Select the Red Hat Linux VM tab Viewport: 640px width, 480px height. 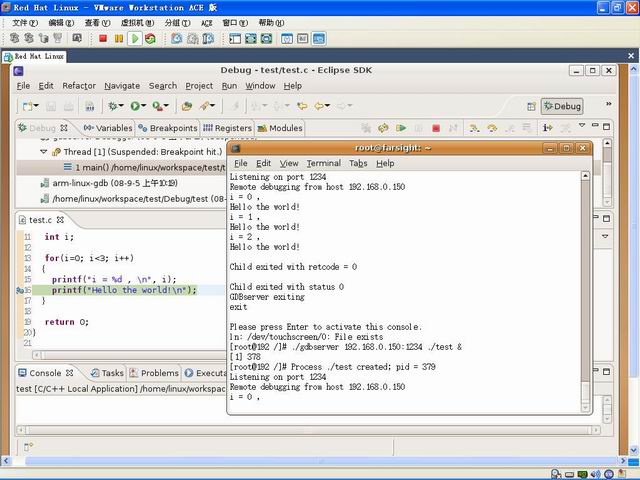[34, 56]
